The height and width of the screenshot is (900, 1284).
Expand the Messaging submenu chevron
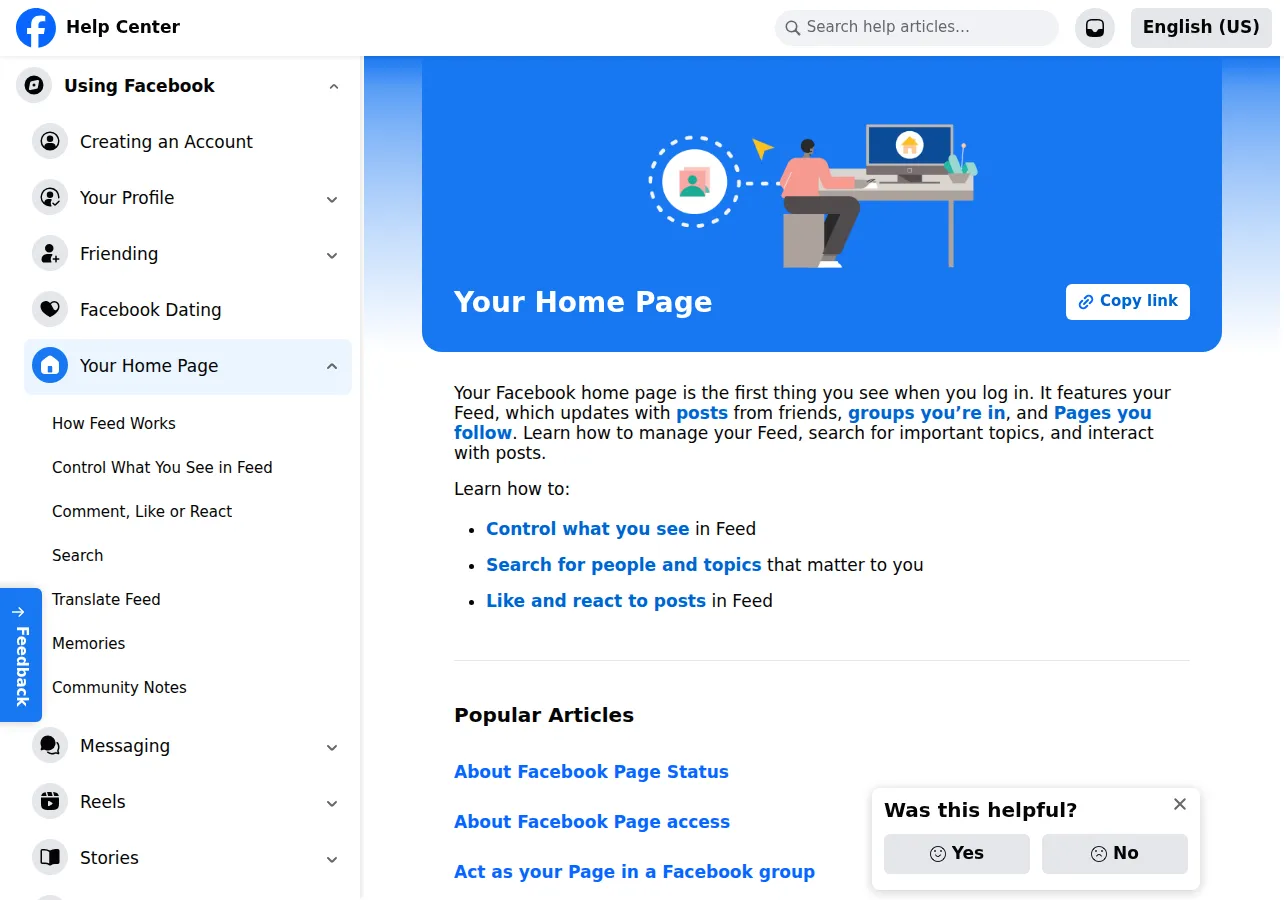point(332,747)
